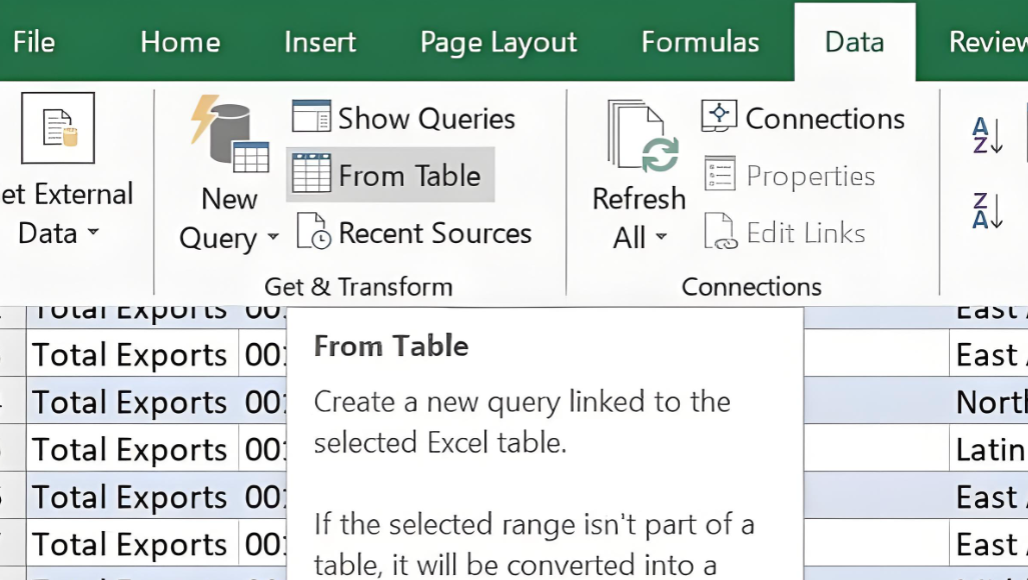Go to the Insert ribbon tab
This screenshot has height=580, width=1028.
[x=320, y=42]
